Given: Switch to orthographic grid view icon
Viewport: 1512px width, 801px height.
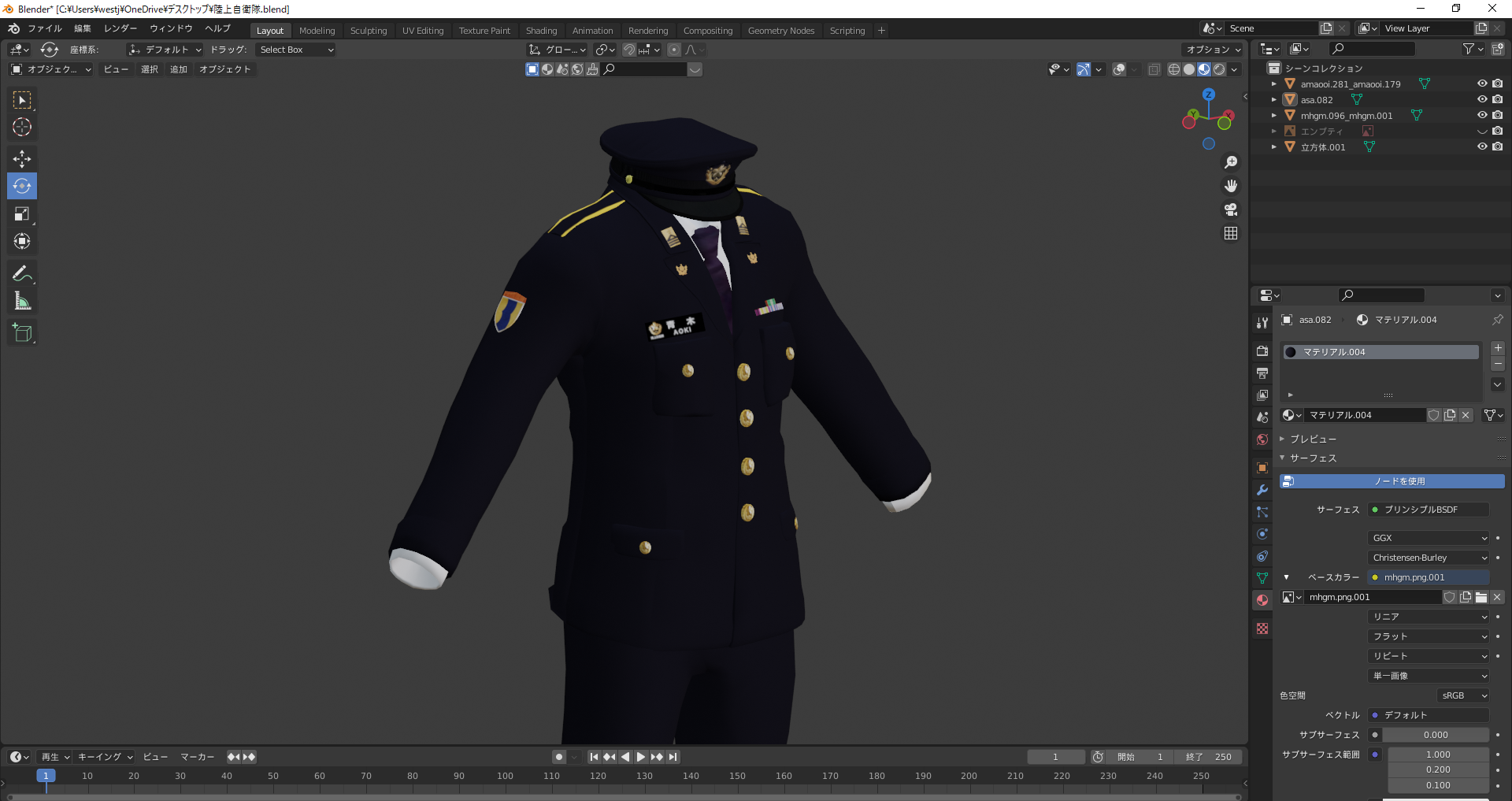Looking at the screenshot, I should [x=1231, y=233].
